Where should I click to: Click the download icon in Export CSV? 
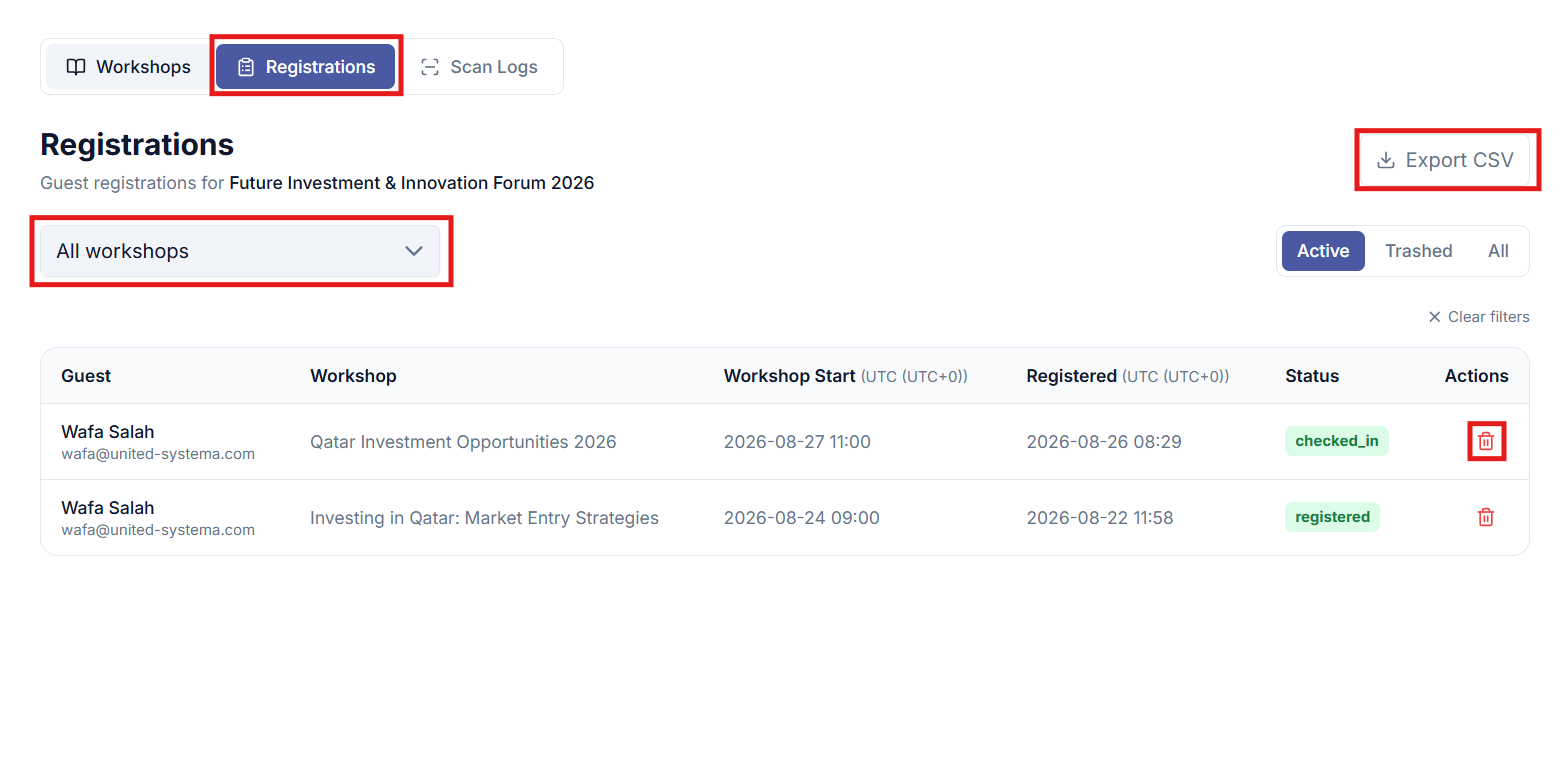1386,160
